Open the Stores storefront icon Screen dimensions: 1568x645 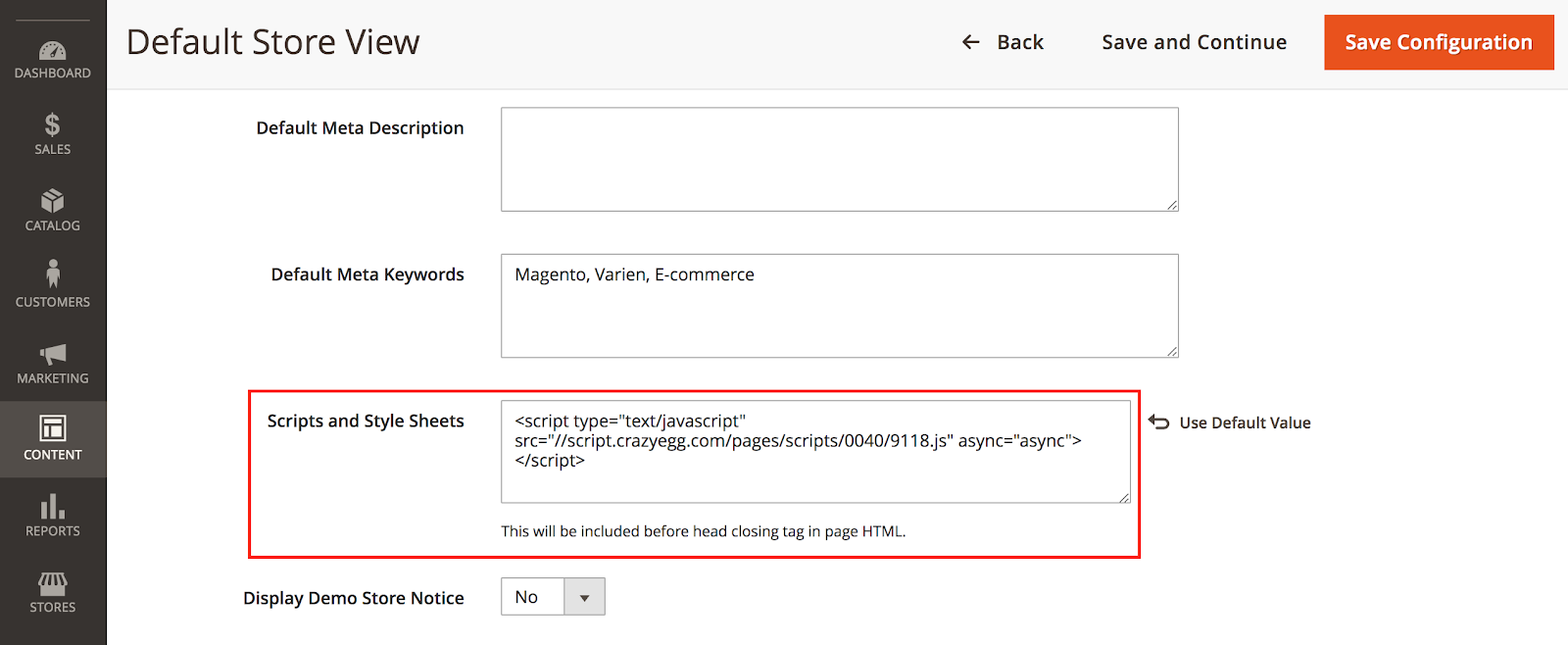pyautogui.click(x=53, y=583)
